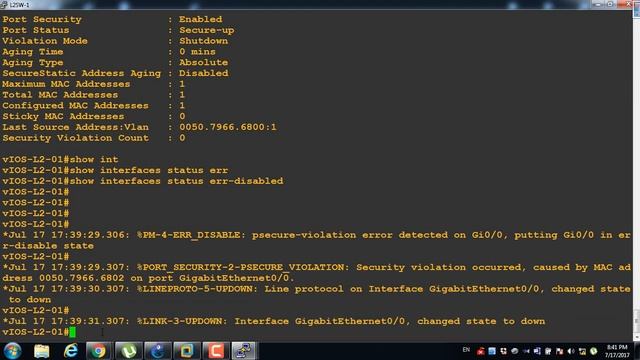Open File Explorer from the taskbar
The image size is (640, 360).
[x=42, y=351]
